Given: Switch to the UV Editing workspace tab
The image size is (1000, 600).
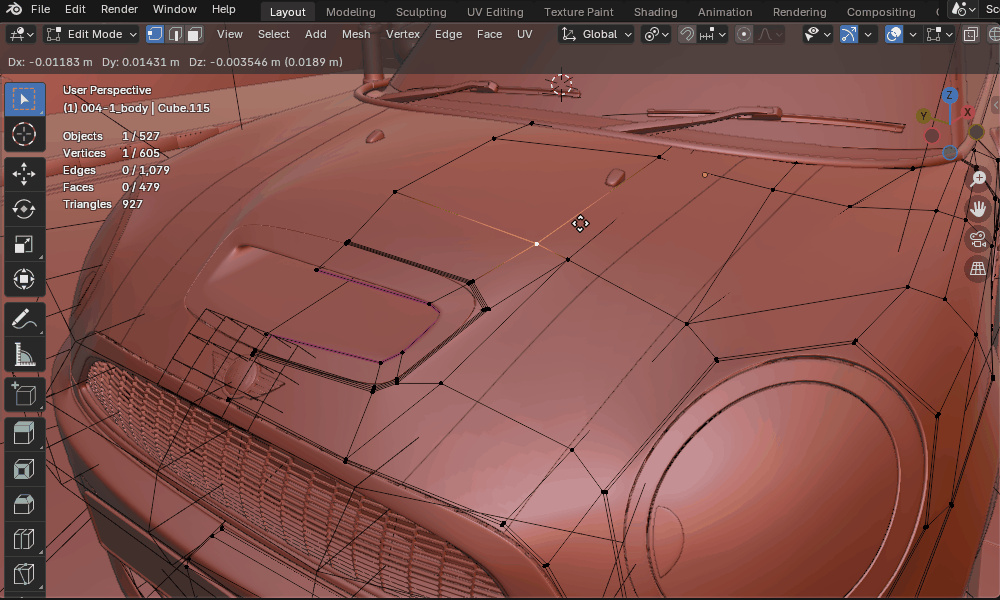Looking at the screenshot, I should coord(495,12).
